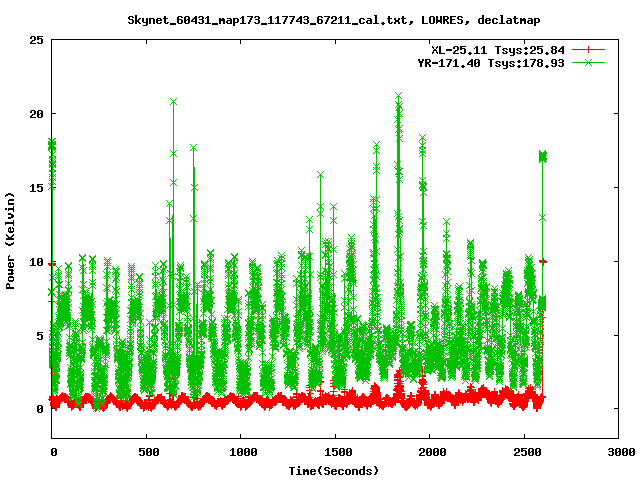Click the red line sample in legend
The width and height of the screenshot is (640, 480).
coord(588,50)
